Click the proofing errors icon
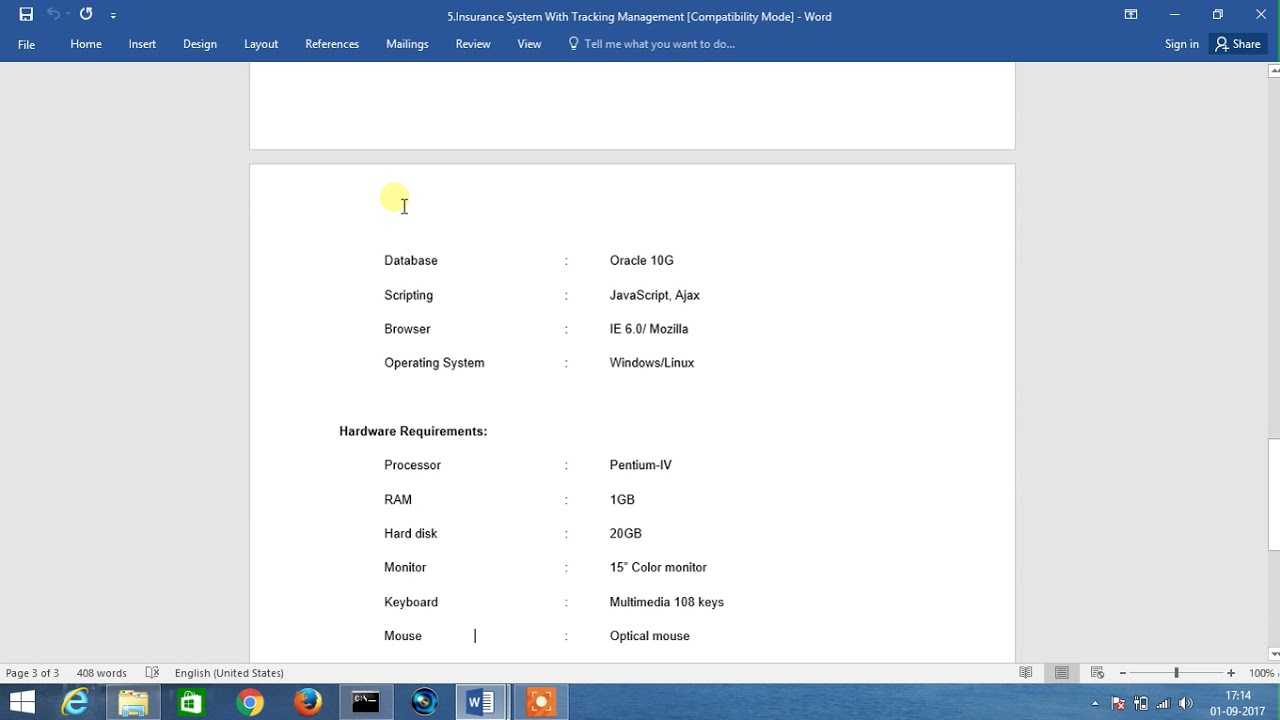This screenshot has width=1280, height=720. click(152, 673)
